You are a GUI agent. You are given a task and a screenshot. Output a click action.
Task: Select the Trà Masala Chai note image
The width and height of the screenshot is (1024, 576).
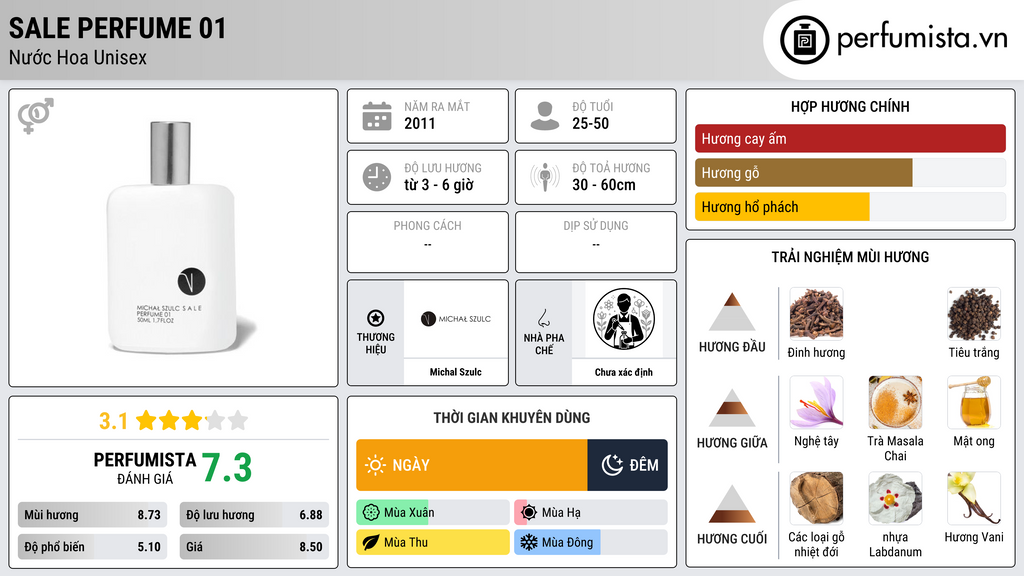895,402
